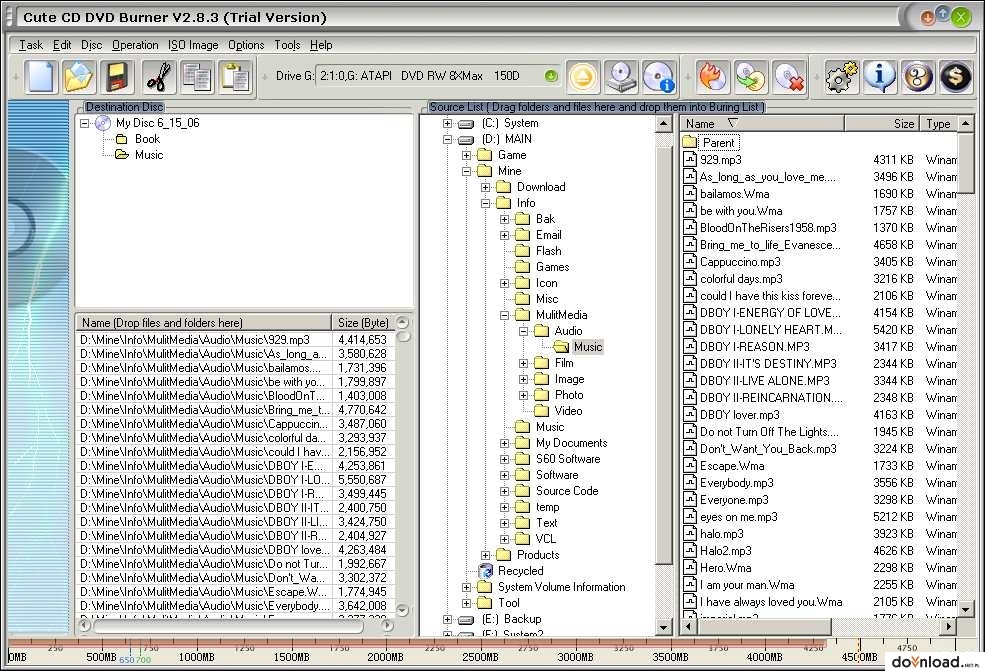Click the Cut scissors icon

click(159, 77)
